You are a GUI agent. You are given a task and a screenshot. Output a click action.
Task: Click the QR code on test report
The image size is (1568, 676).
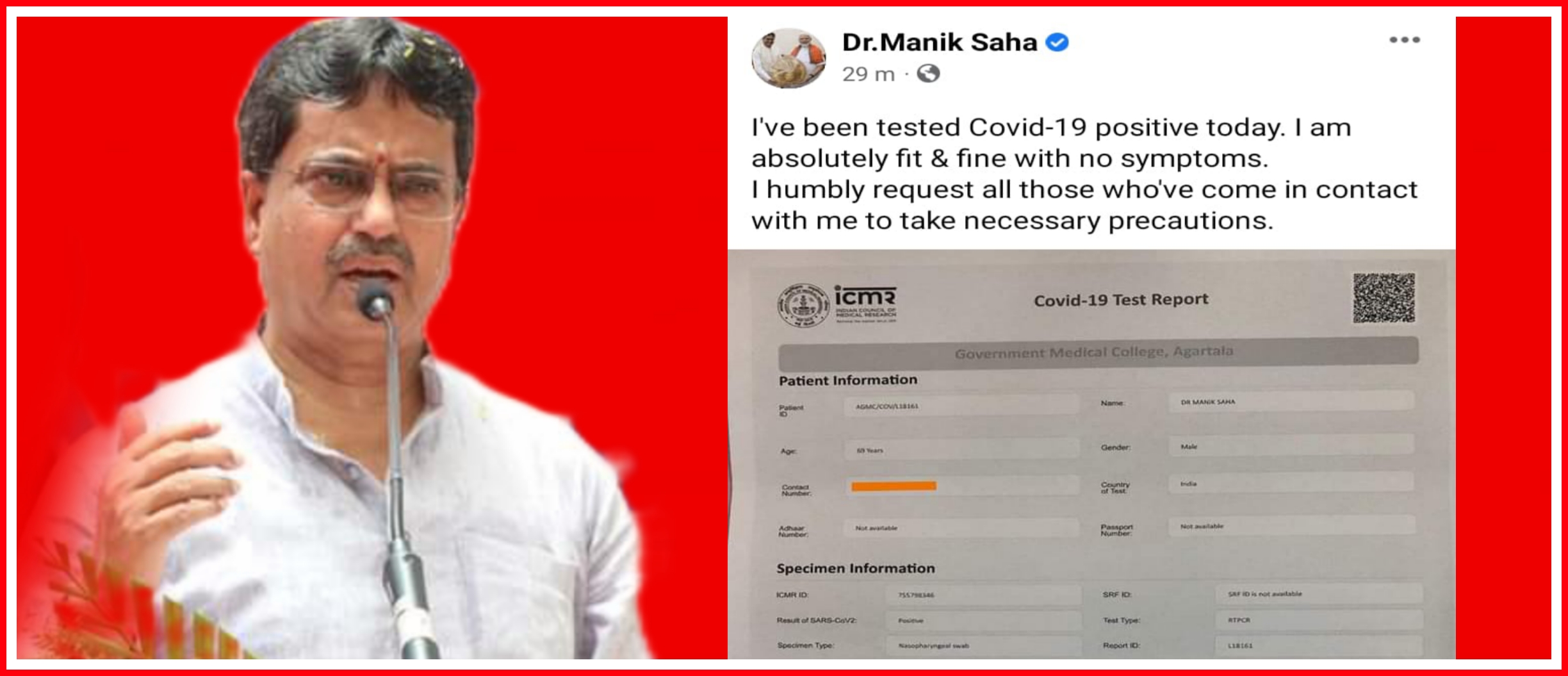(x=1384, y=297)
